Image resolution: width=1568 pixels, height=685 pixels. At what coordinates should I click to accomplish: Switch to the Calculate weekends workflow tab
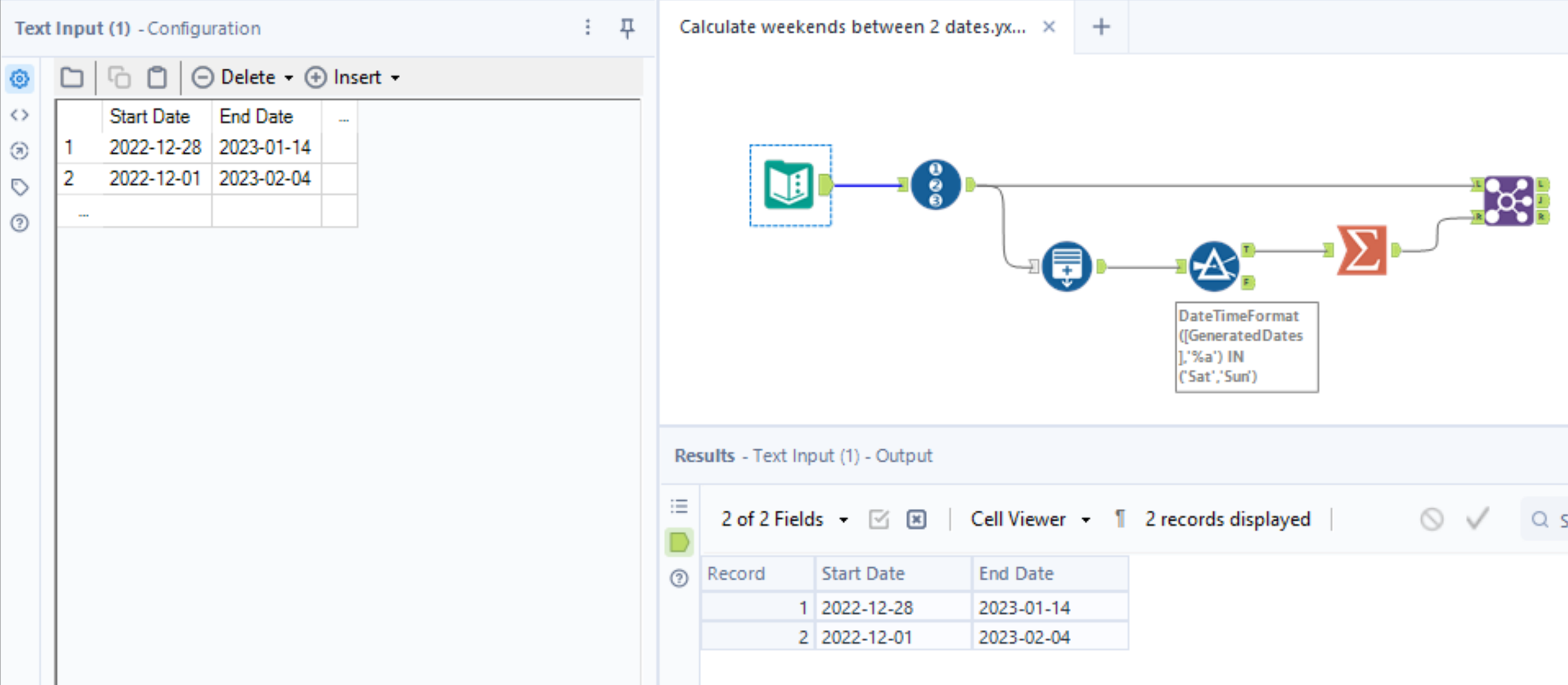click(x=852, y=27)
